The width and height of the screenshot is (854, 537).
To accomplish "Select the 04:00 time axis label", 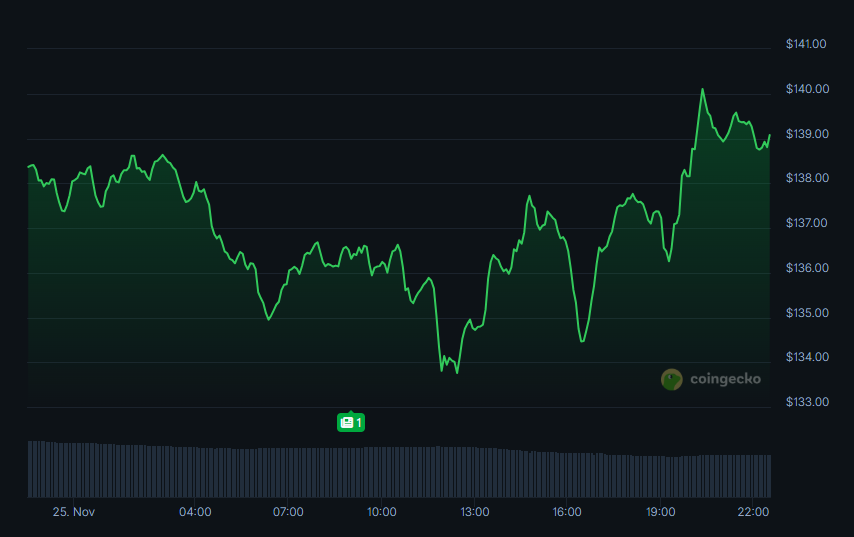I will (195, 512).
